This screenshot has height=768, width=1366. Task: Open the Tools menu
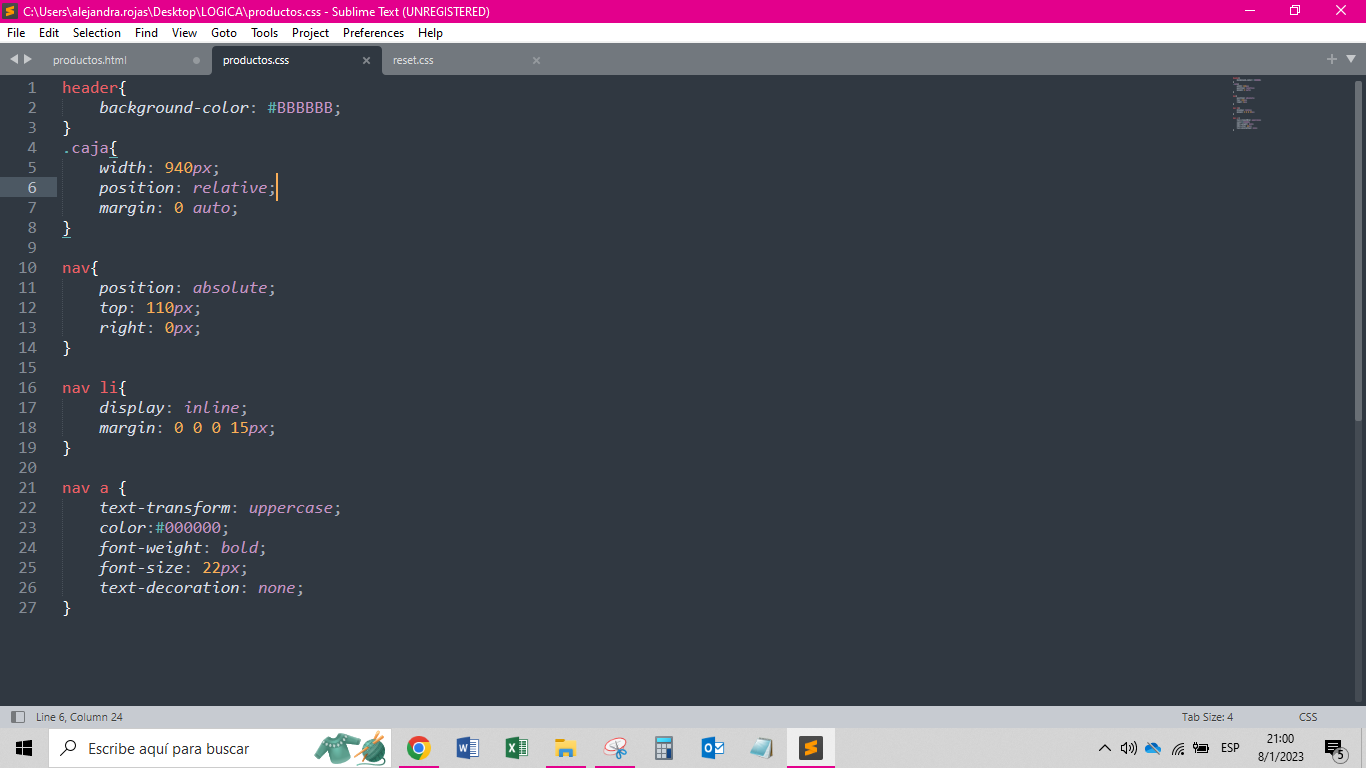(264, 33)
